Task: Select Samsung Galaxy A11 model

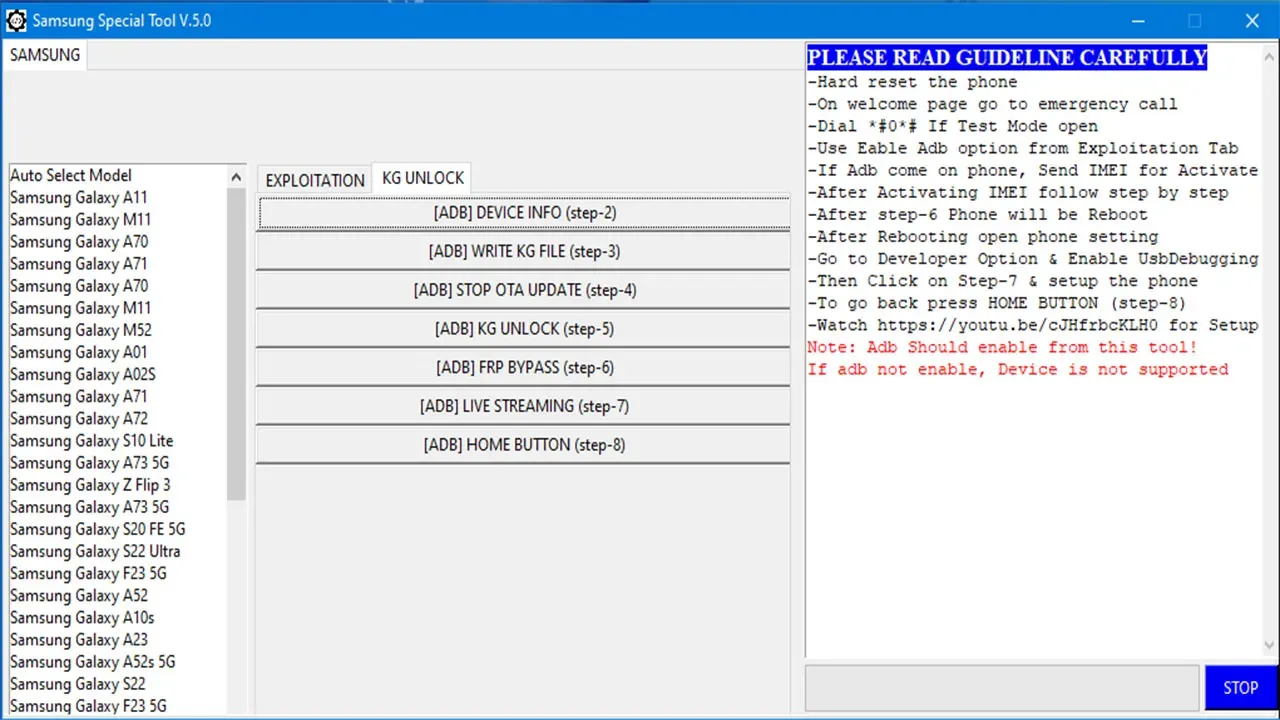Action: (x=78, y=197)
